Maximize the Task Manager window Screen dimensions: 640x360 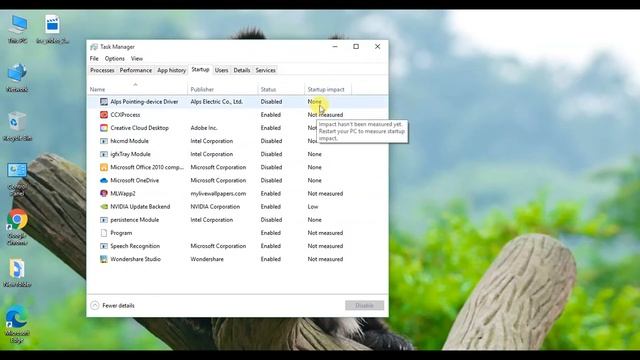coord(356,47)
